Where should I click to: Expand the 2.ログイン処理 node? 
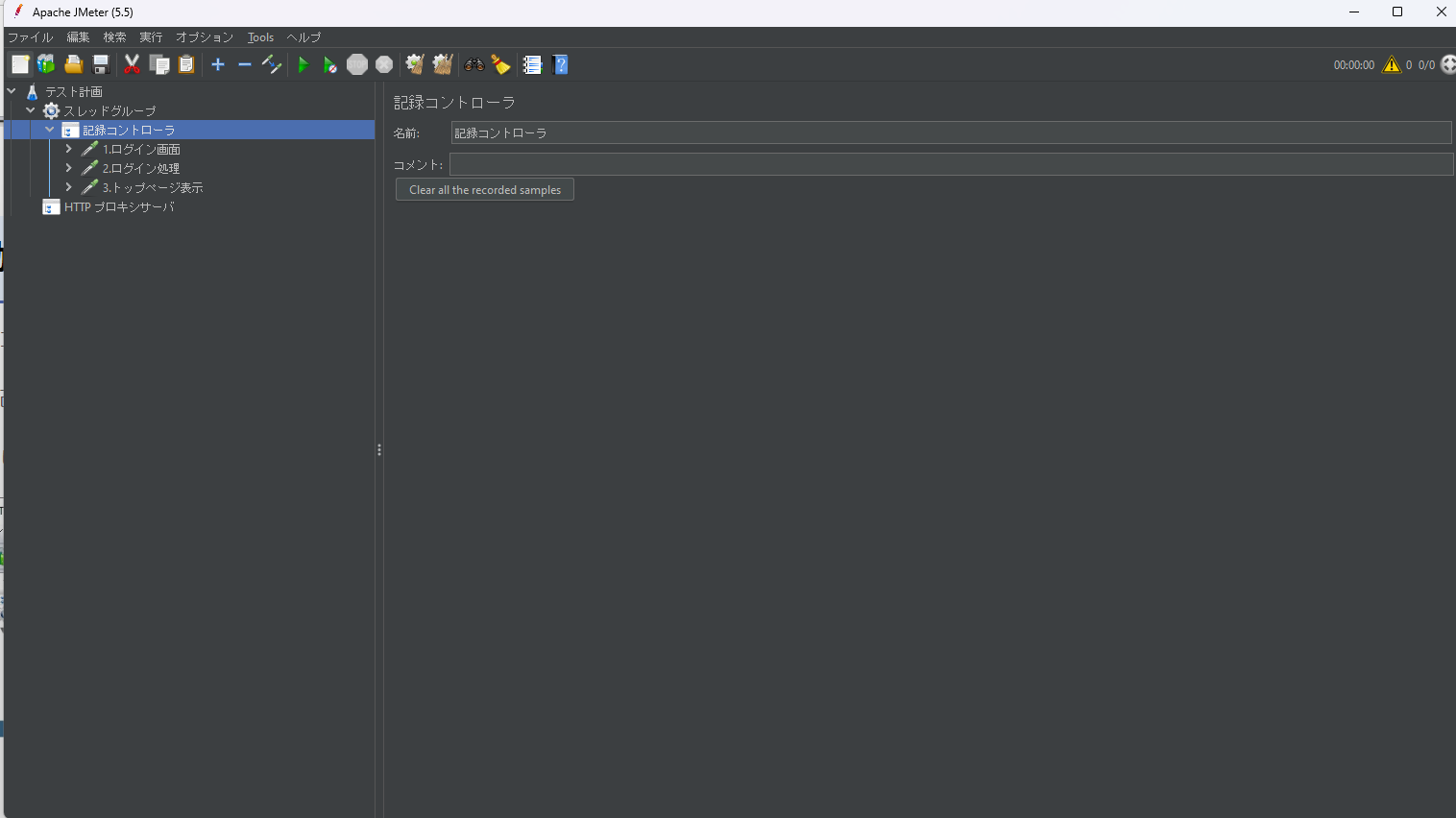[x=68, y=168]
